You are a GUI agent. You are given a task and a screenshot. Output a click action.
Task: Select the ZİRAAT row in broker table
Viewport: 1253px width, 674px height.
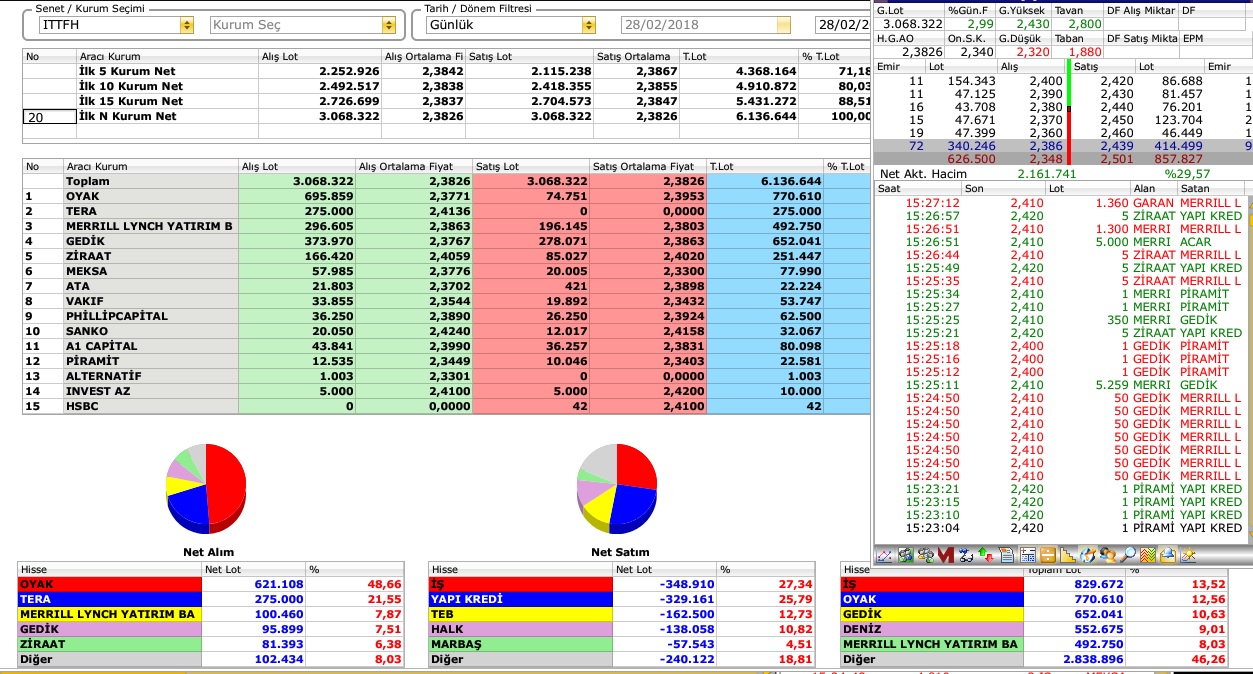[446, 256]
